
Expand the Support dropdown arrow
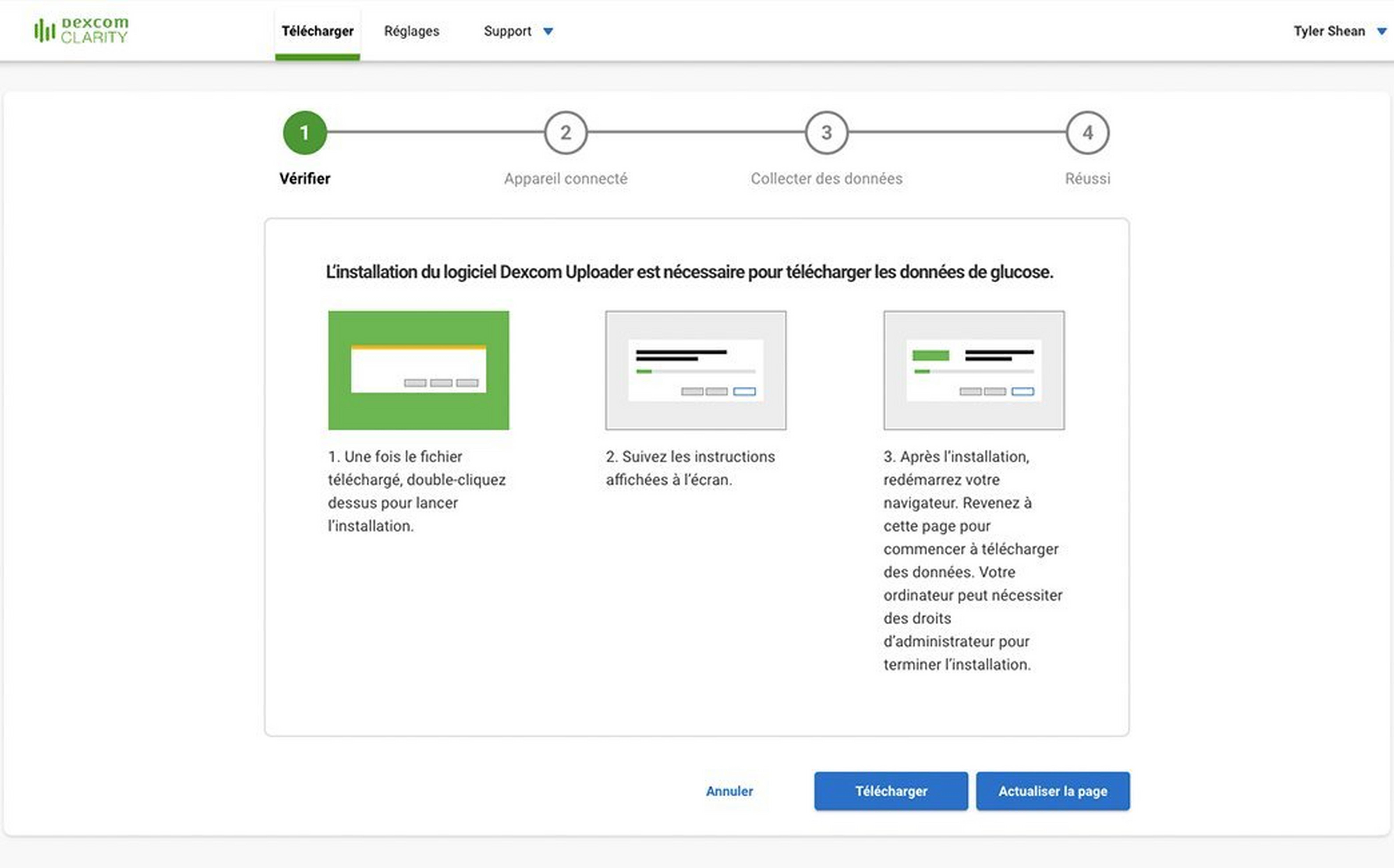pyautogui.click(x=548, y=32)
